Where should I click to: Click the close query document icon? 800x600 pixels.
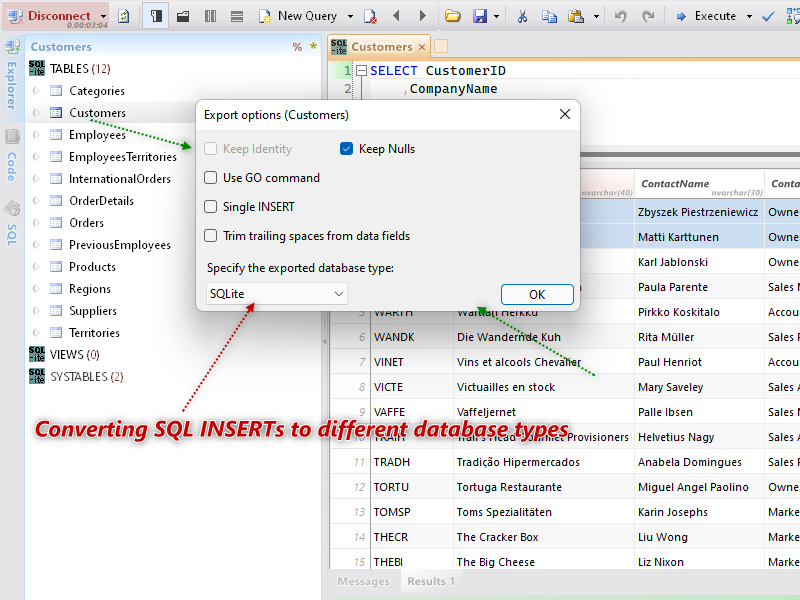(x=370, y=16)
